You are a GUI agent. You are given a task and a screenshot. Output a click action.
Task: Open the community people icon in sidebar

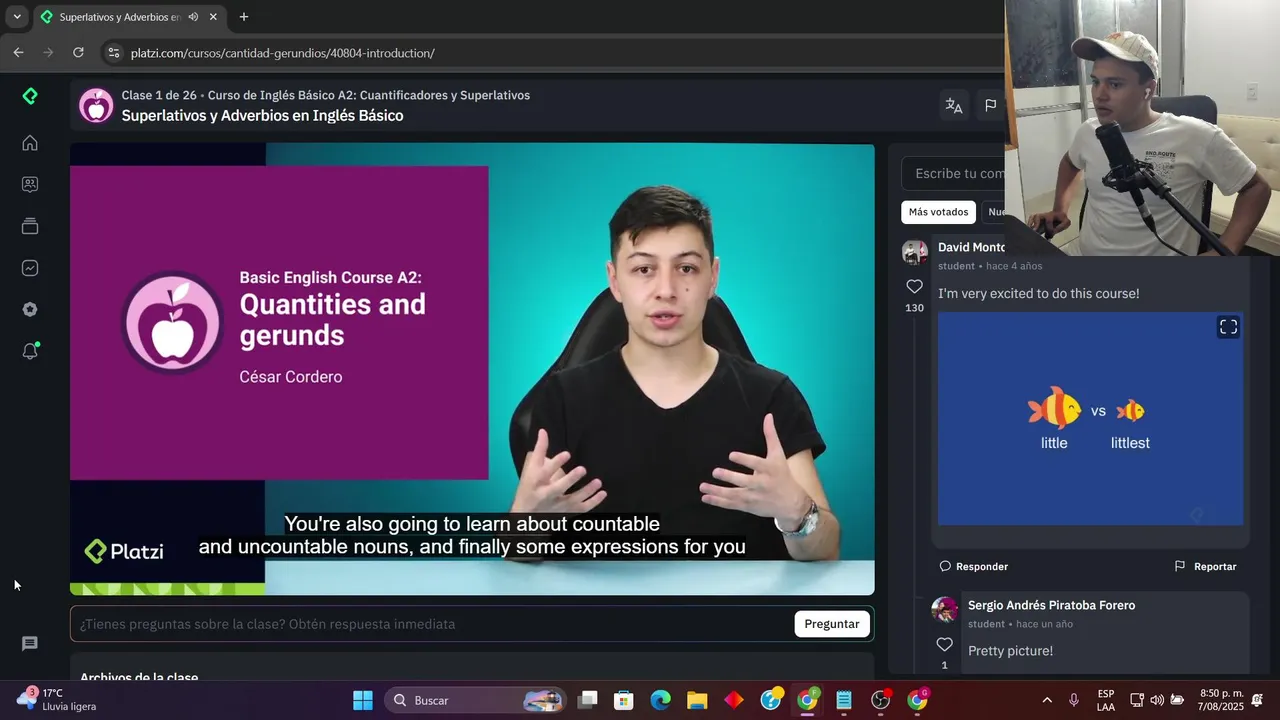click(x=30, y=184)
